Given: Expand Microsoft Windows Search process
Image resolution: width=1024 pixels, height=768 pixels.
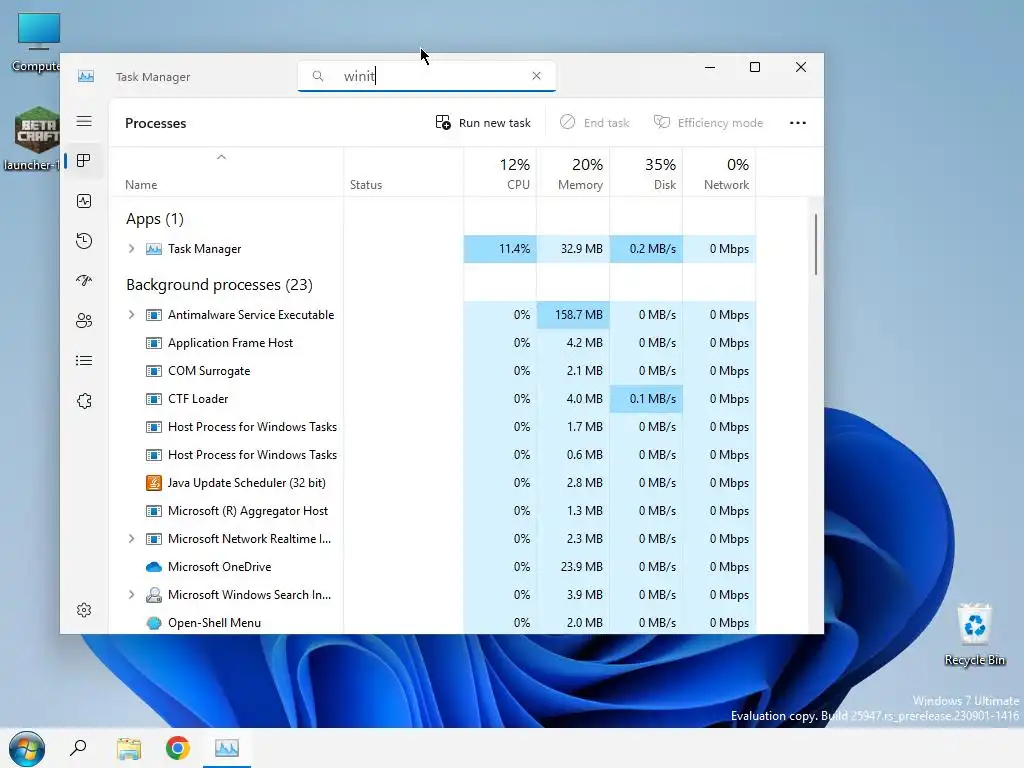Looking at the screenshot, I should click(131, 595).
